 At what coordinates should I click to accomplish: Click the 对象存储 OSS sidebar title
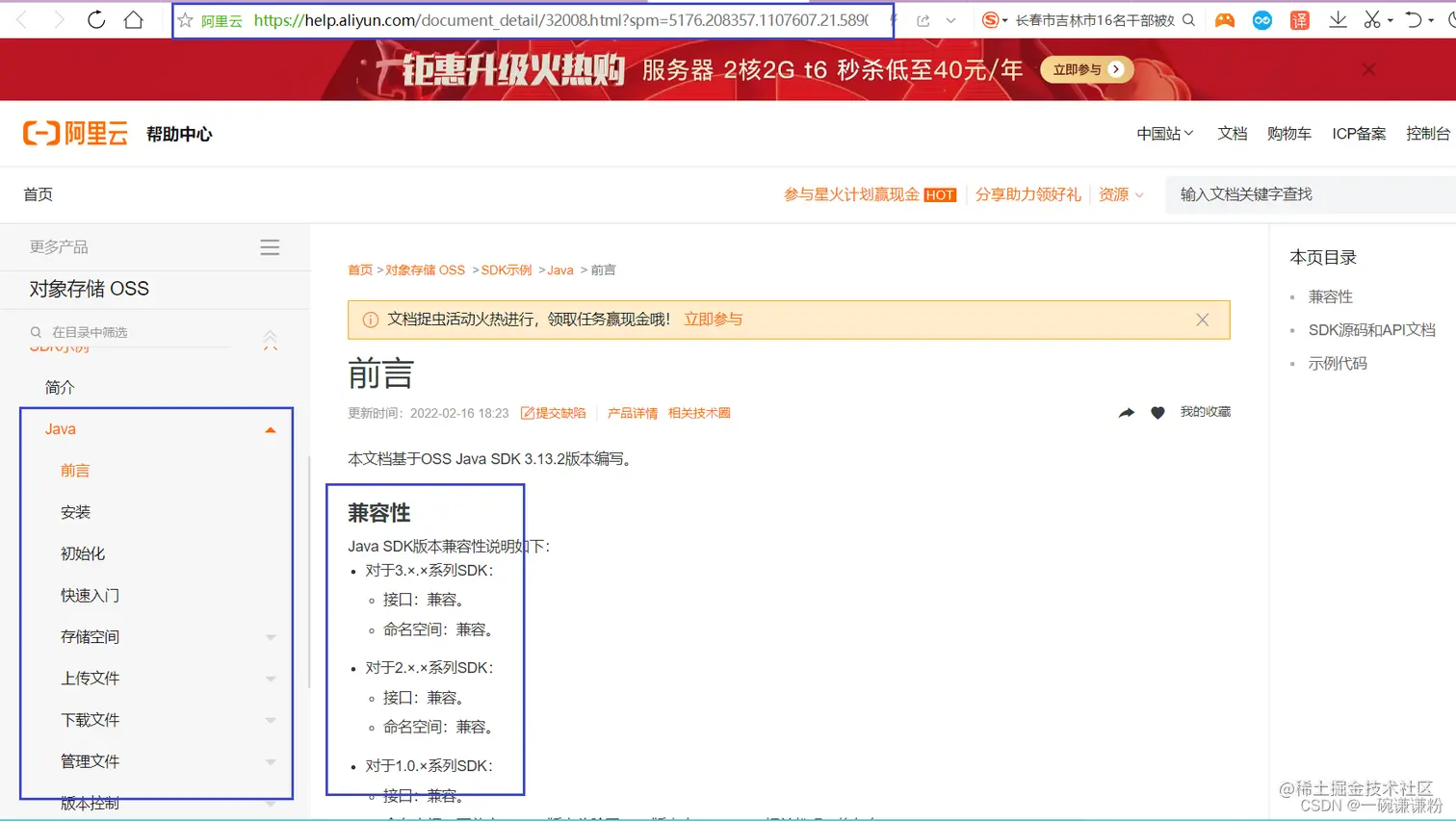pos(90,289)
